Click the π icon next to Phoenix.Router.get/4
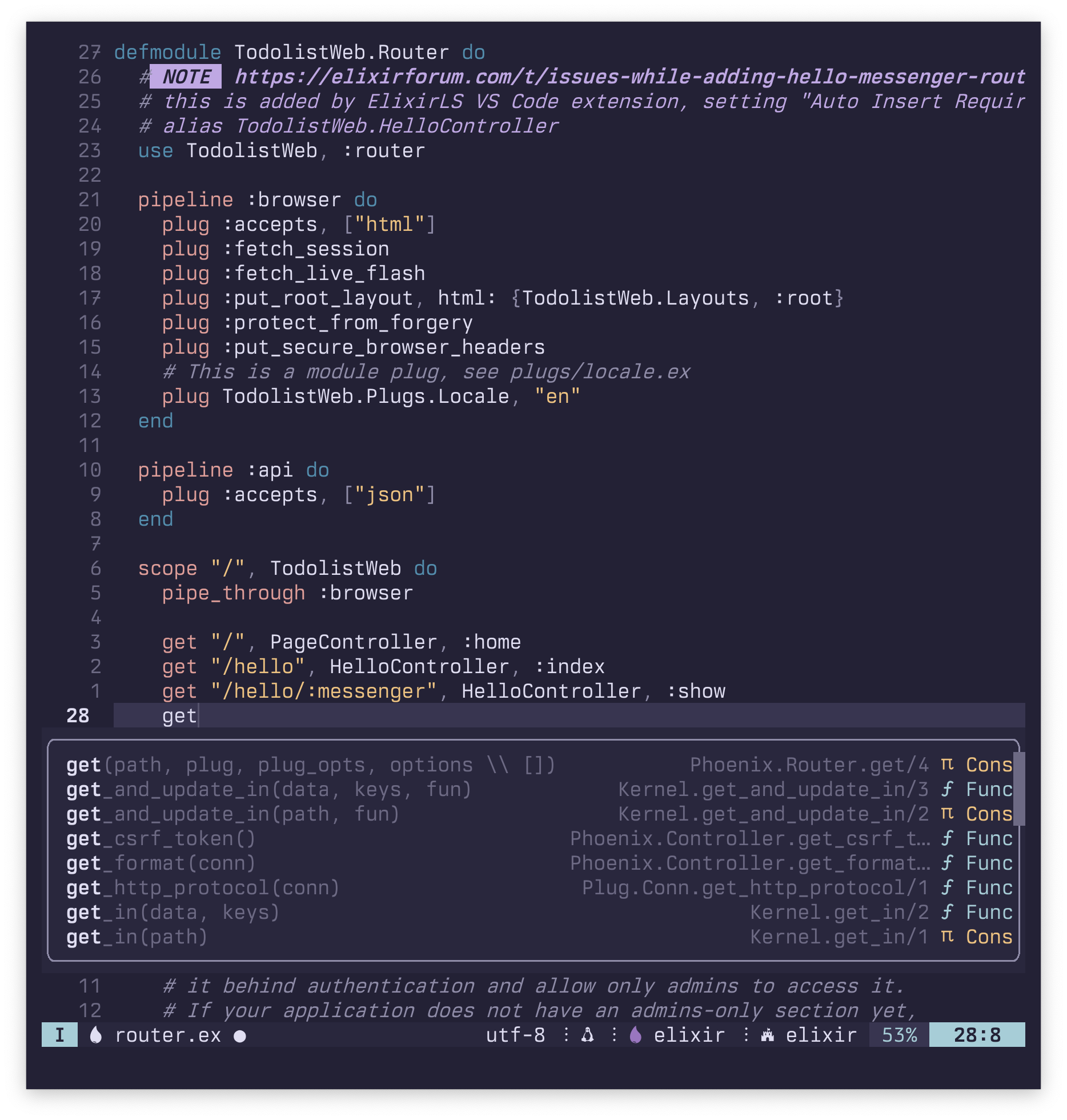 tap(946, 765)
